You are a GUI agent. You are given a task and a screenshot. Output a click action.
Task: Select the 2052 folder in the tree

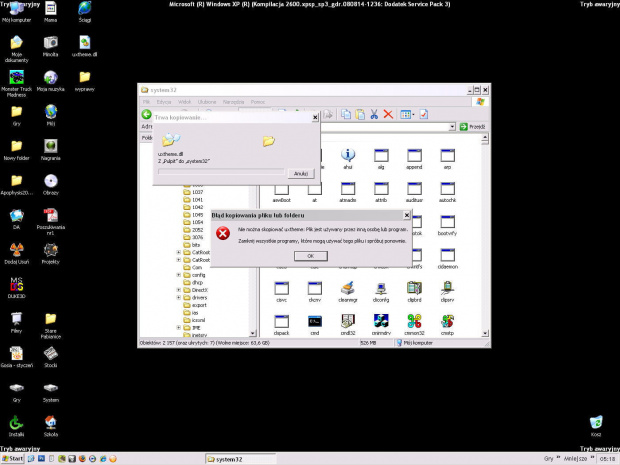193,230
